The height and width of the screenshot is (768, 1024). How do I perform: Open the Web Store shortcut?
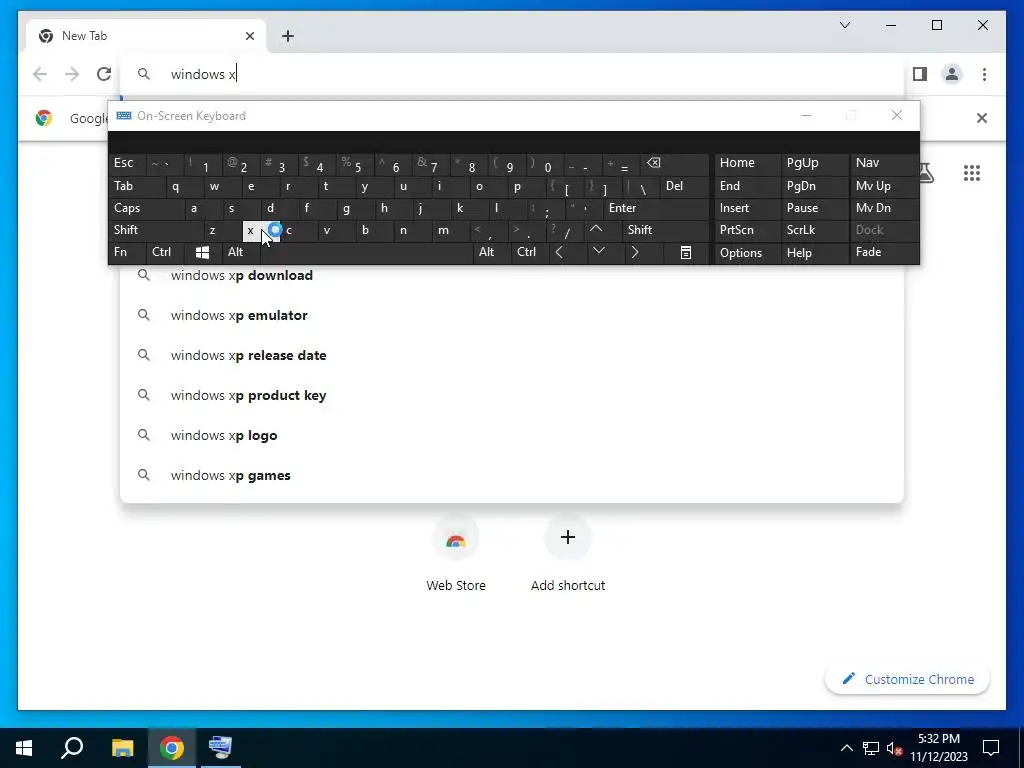456,553
